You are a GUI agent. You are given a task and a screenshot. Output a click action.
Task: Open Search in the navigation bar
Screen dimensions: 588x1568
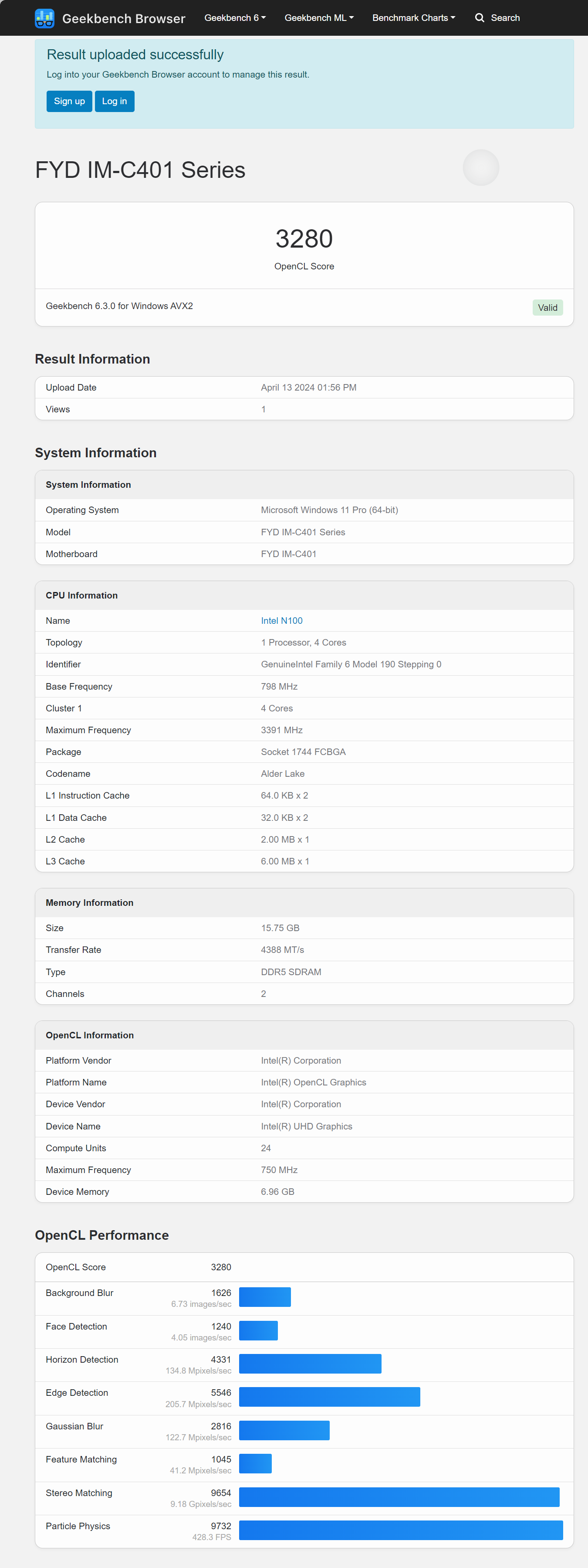click(x=497, y=17)
